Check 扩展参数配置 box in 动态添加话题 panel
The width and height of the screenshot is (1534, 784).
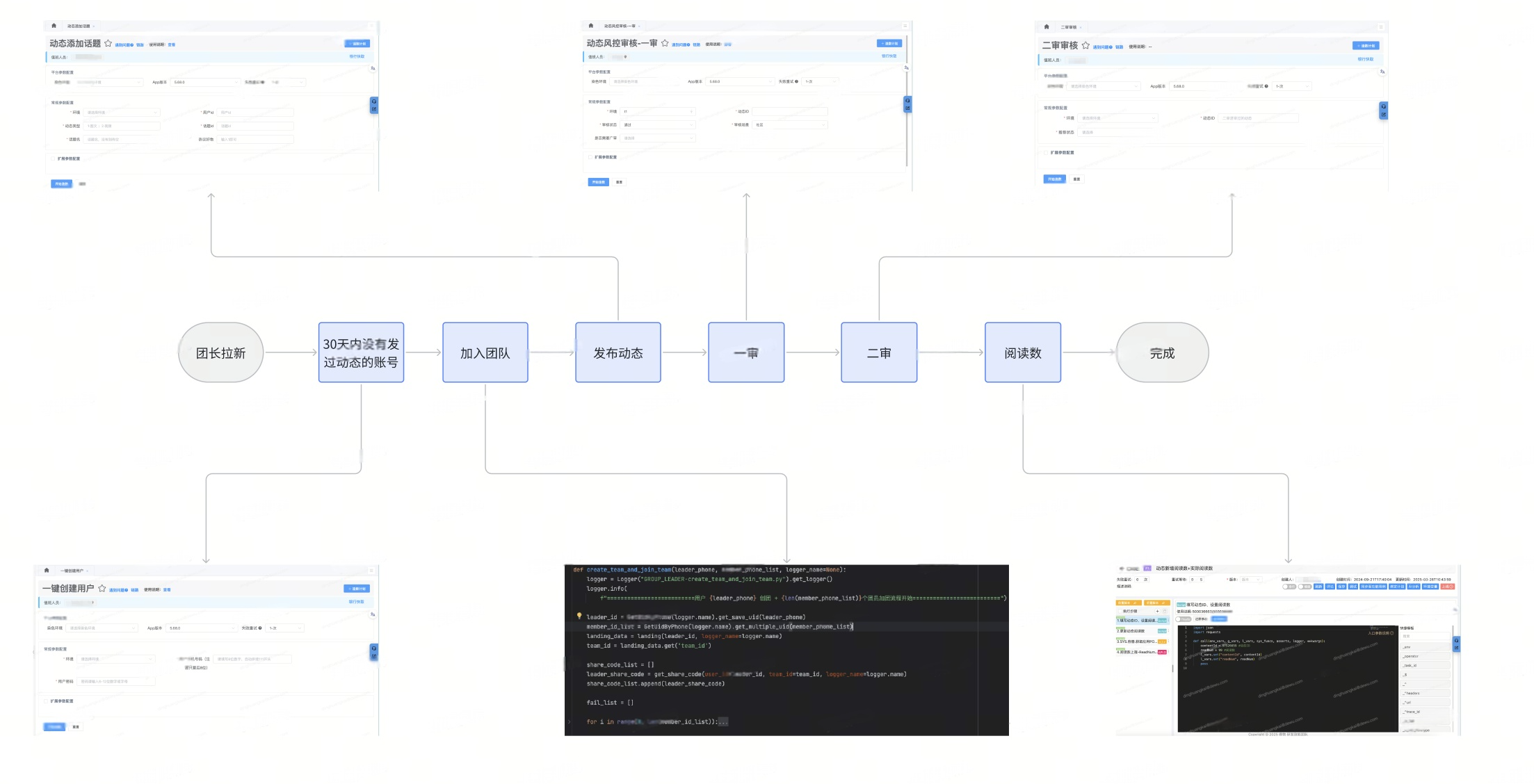pos(53,158)
